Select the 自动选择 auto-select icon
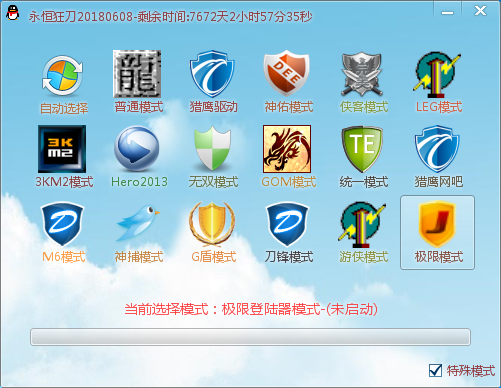Screen dimensions: 501x388 [x=63, y=76]
